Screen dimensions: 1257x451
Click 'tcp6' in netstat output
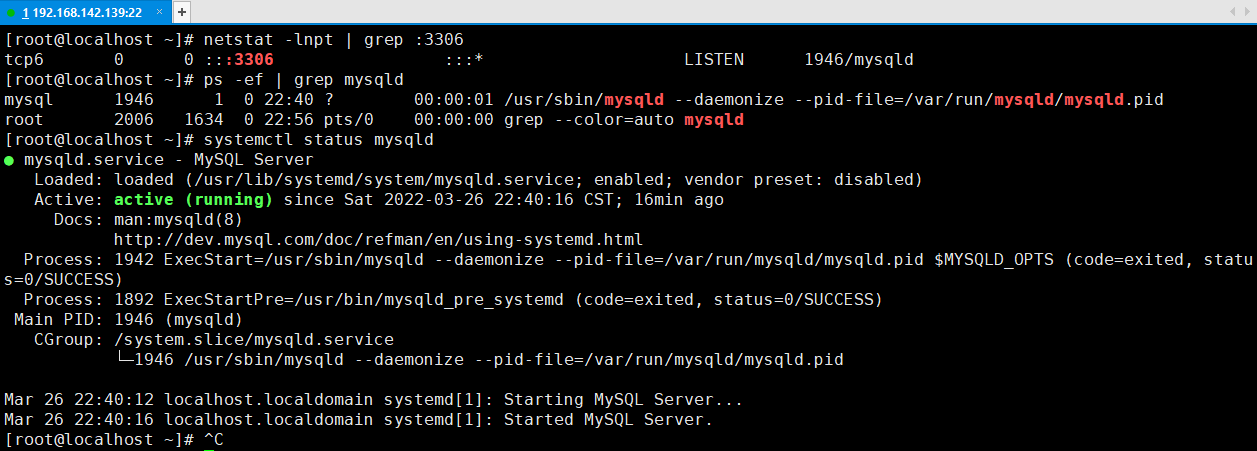tap(24, 60)
